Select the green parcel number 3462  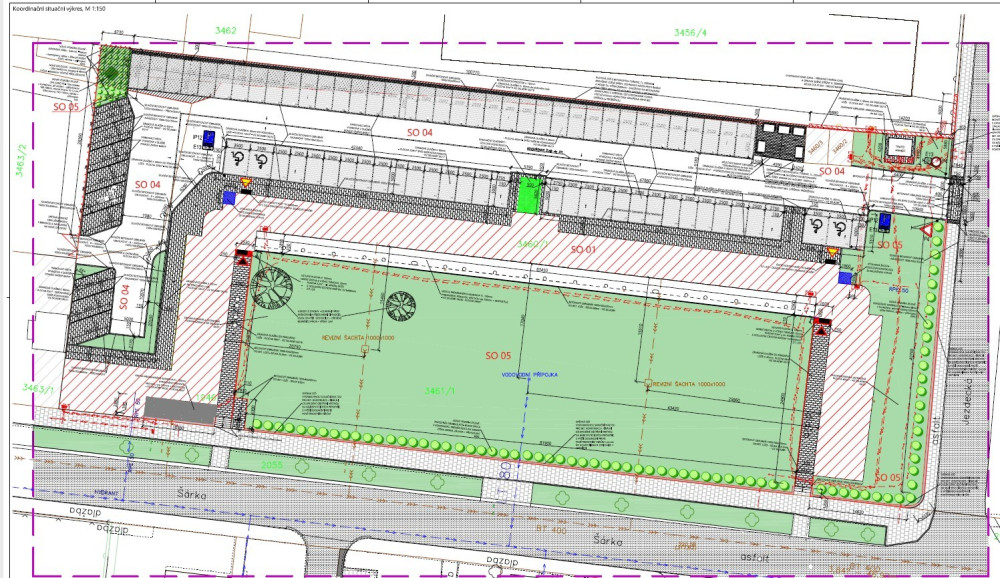point(224,31)
